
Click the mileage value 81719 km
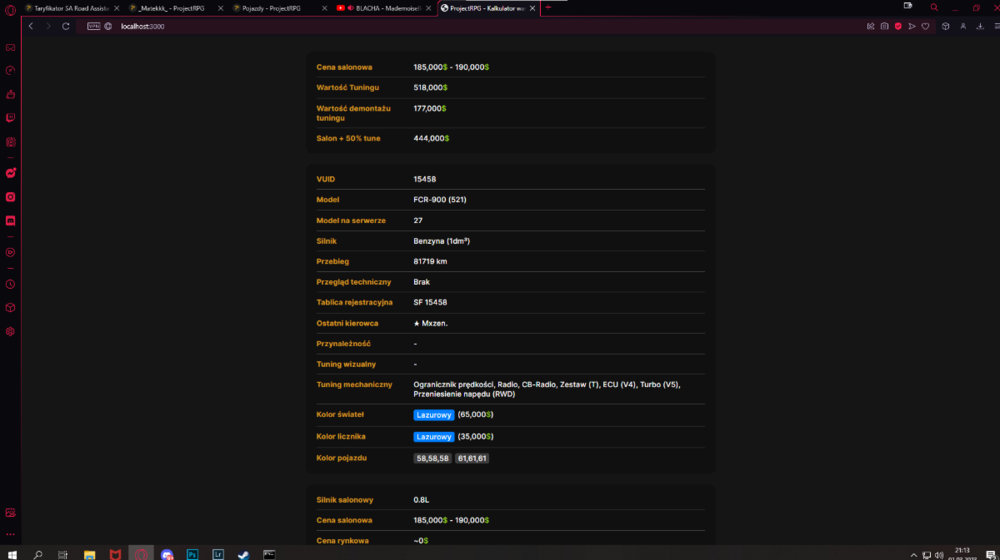point(430,262)
